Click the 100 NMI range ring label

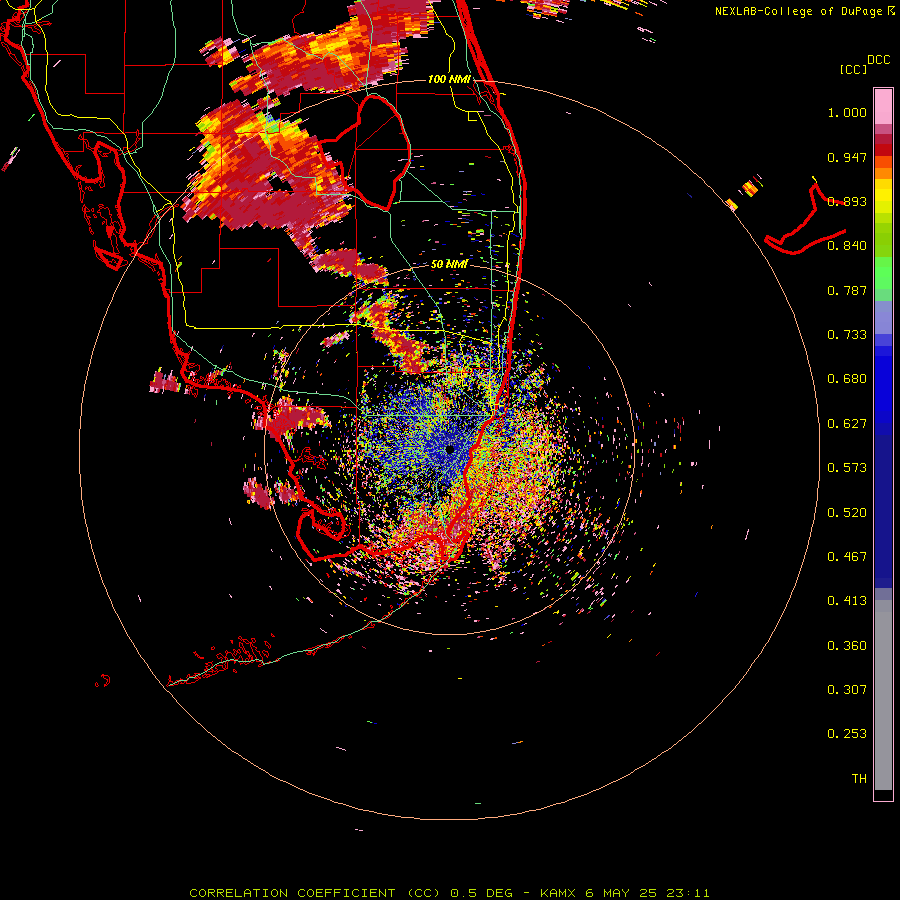tap(449, 79)
